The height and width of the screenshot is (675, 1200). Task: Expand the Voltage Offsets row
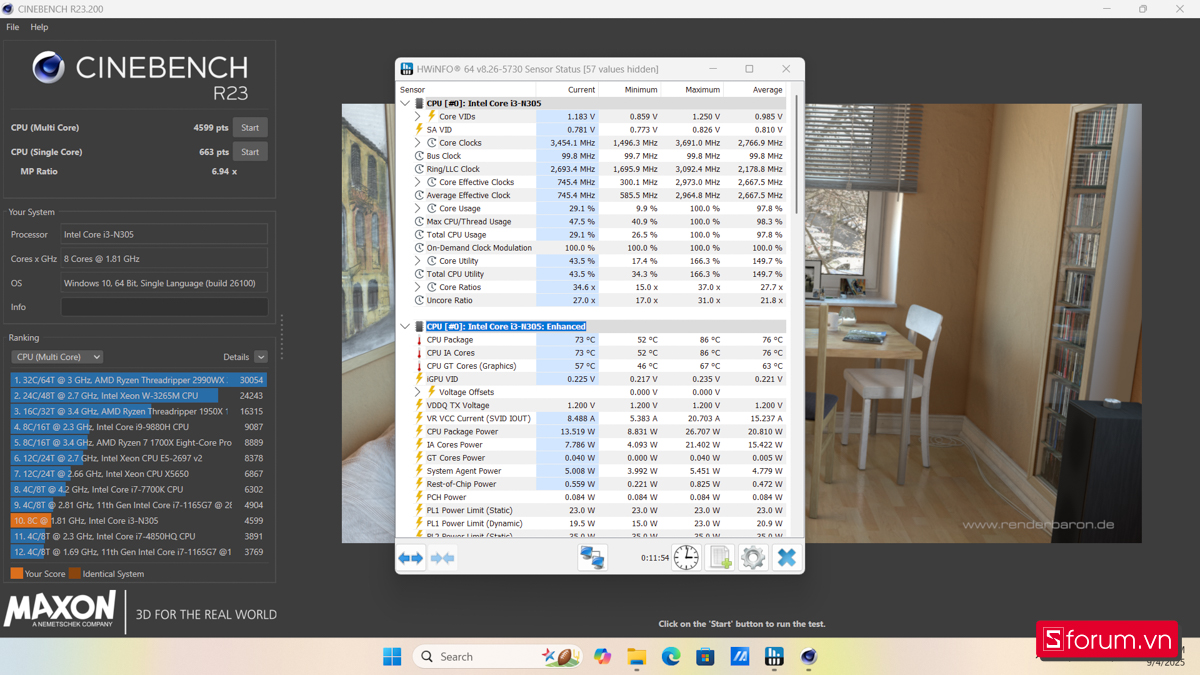418,392
